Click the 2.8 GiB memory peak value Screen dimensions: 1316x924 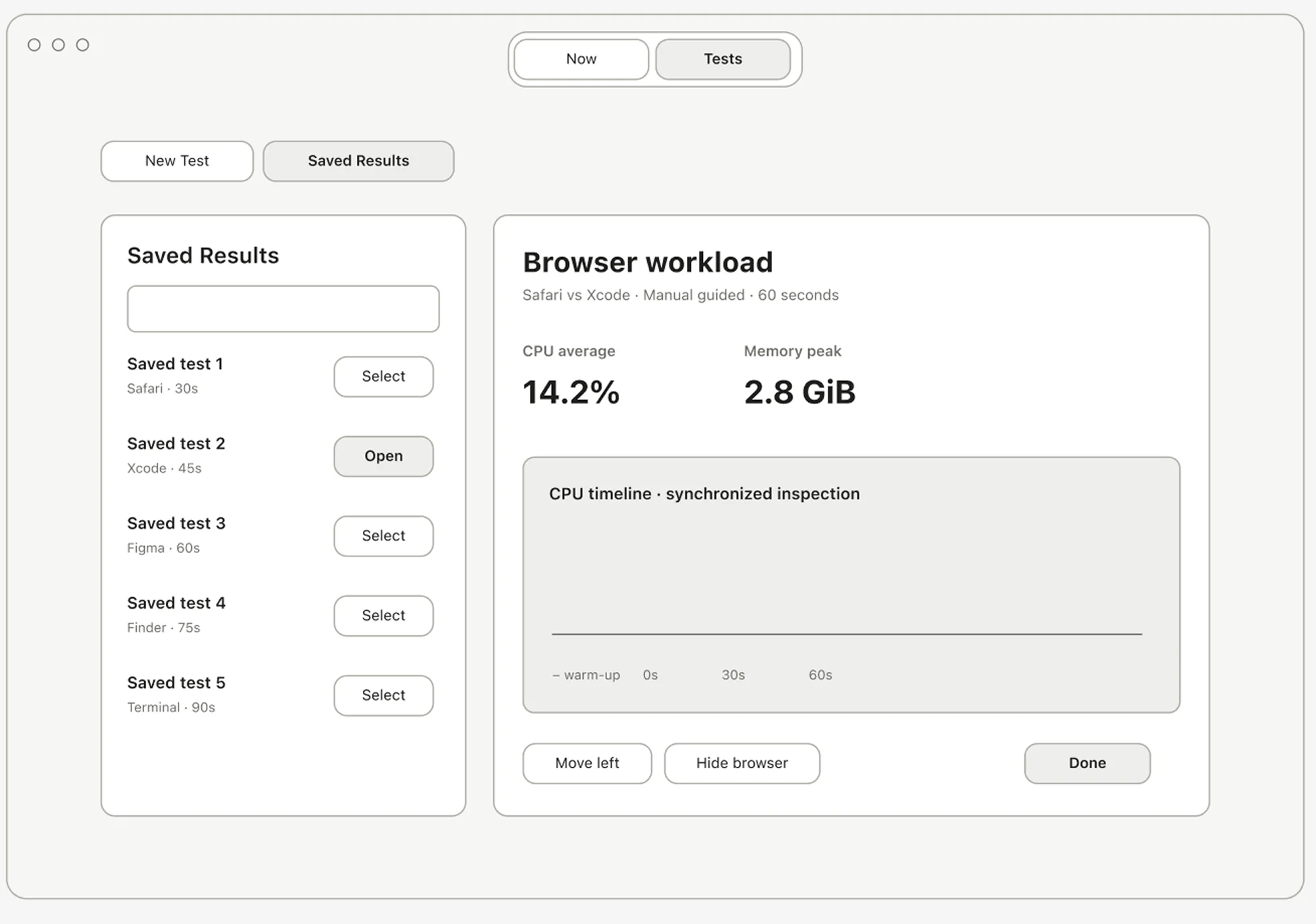point(800,393)
